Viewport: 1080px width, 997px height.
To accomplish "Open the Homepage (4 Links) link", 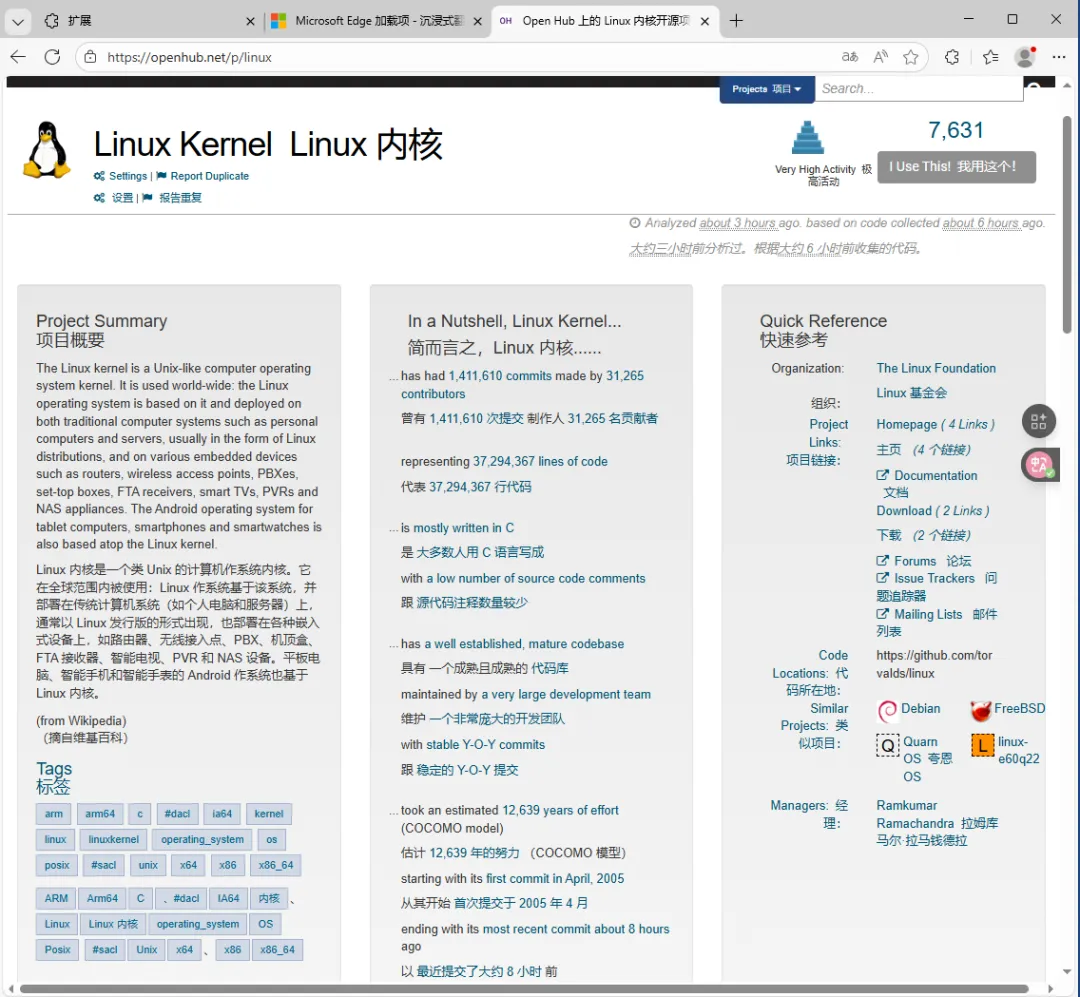I will (x=935, y=425).
